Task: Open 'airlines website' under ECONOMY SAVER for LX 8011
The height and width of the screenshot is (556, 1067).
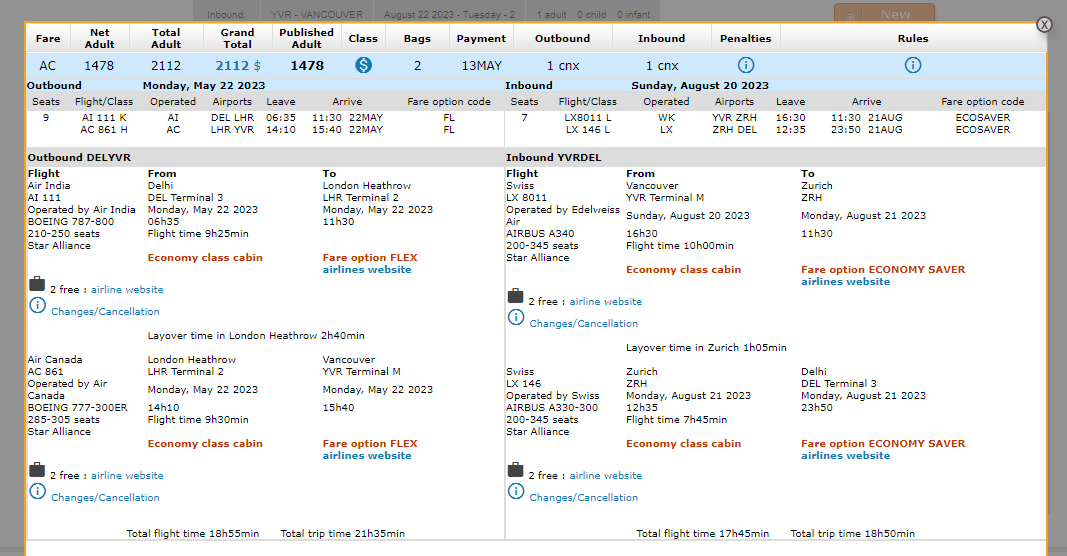Action: click(x=845, y=282)
